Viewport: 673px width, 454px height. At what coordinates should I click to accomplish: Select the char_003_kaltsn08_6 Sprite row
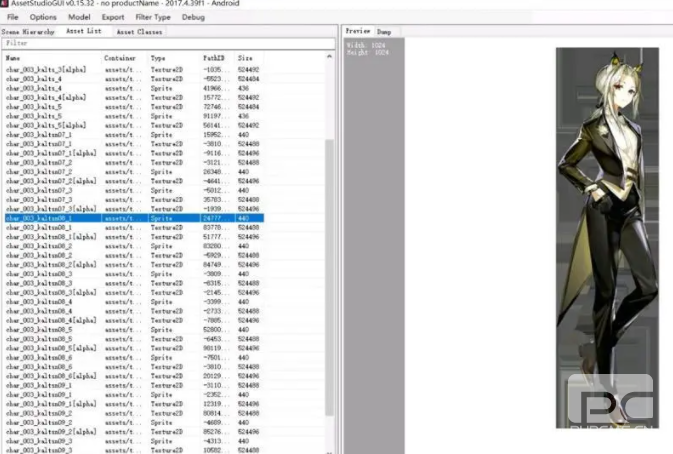pos(134,358)
